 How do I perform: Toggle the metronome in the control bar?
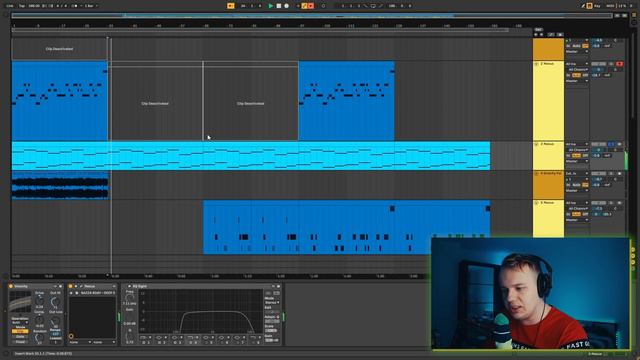pos(74,6)
